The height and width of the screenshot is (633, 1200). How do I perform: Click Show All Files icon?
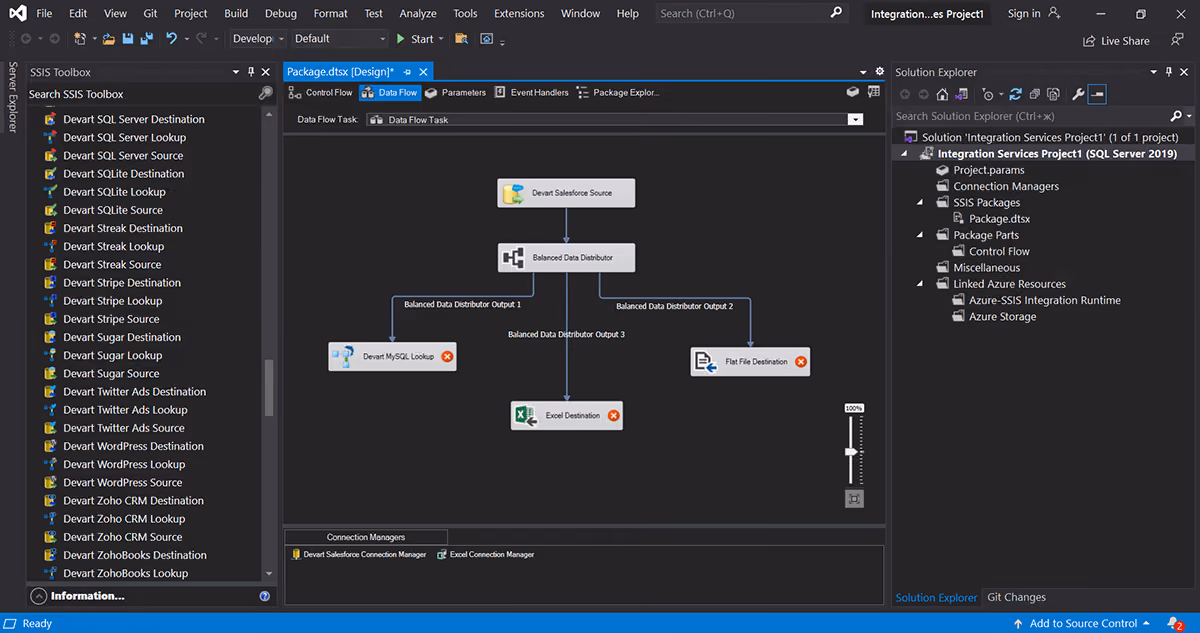[1053, 94]
